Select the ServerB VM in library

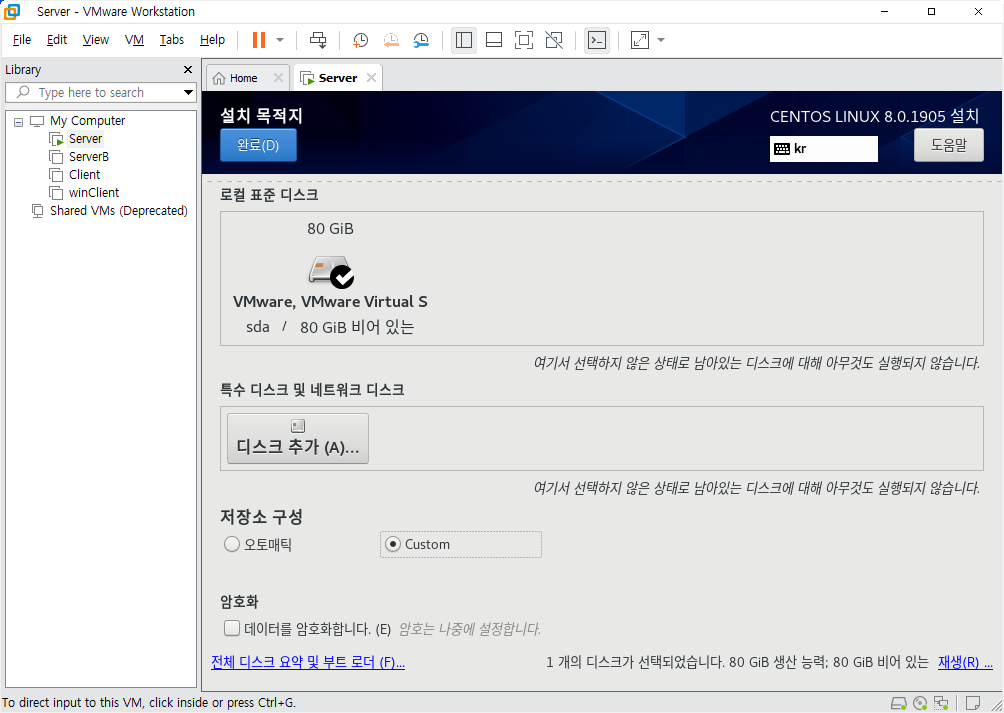coord(88,156)
